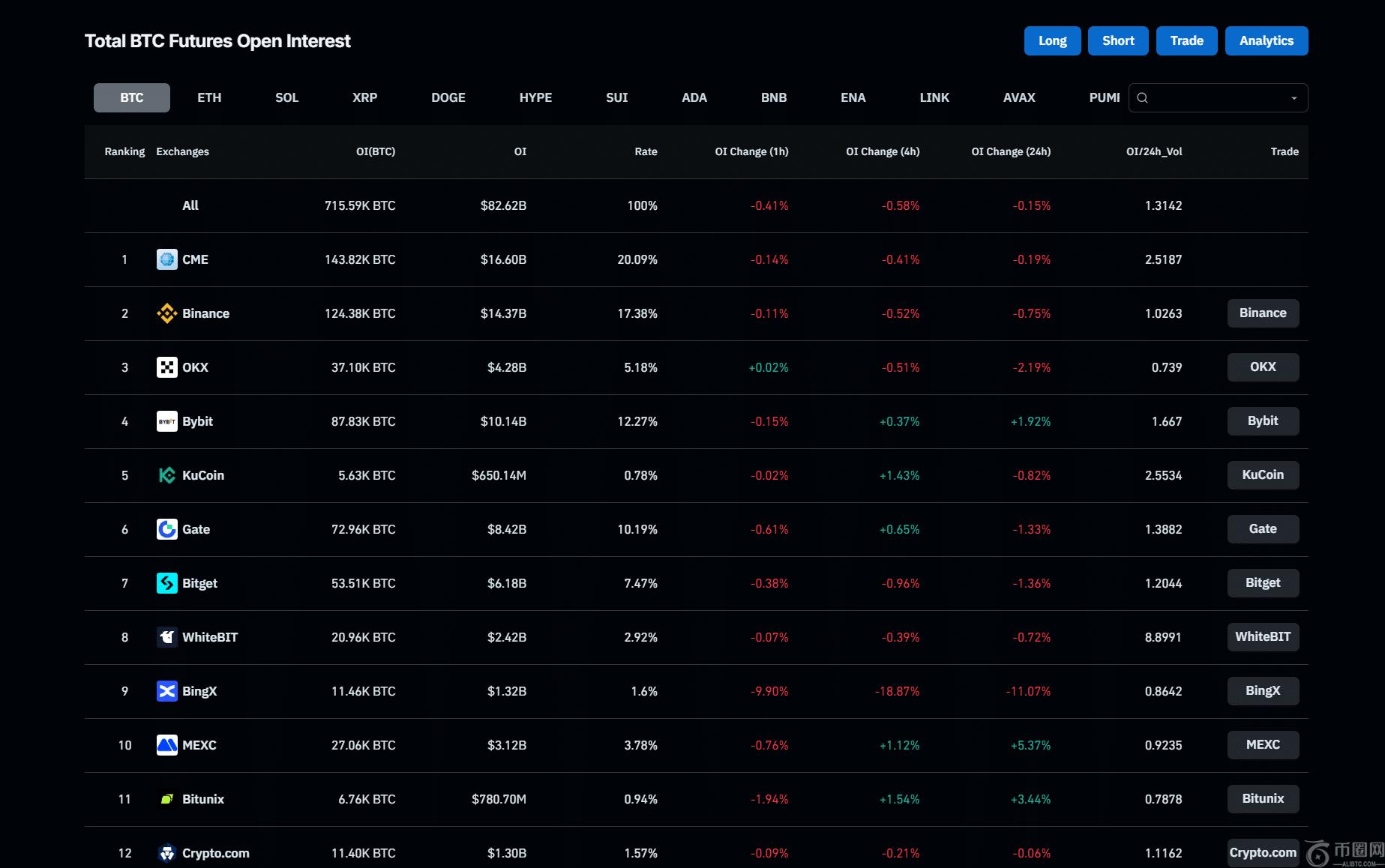Click the Gate exchange logo icon

click(166, 529)
